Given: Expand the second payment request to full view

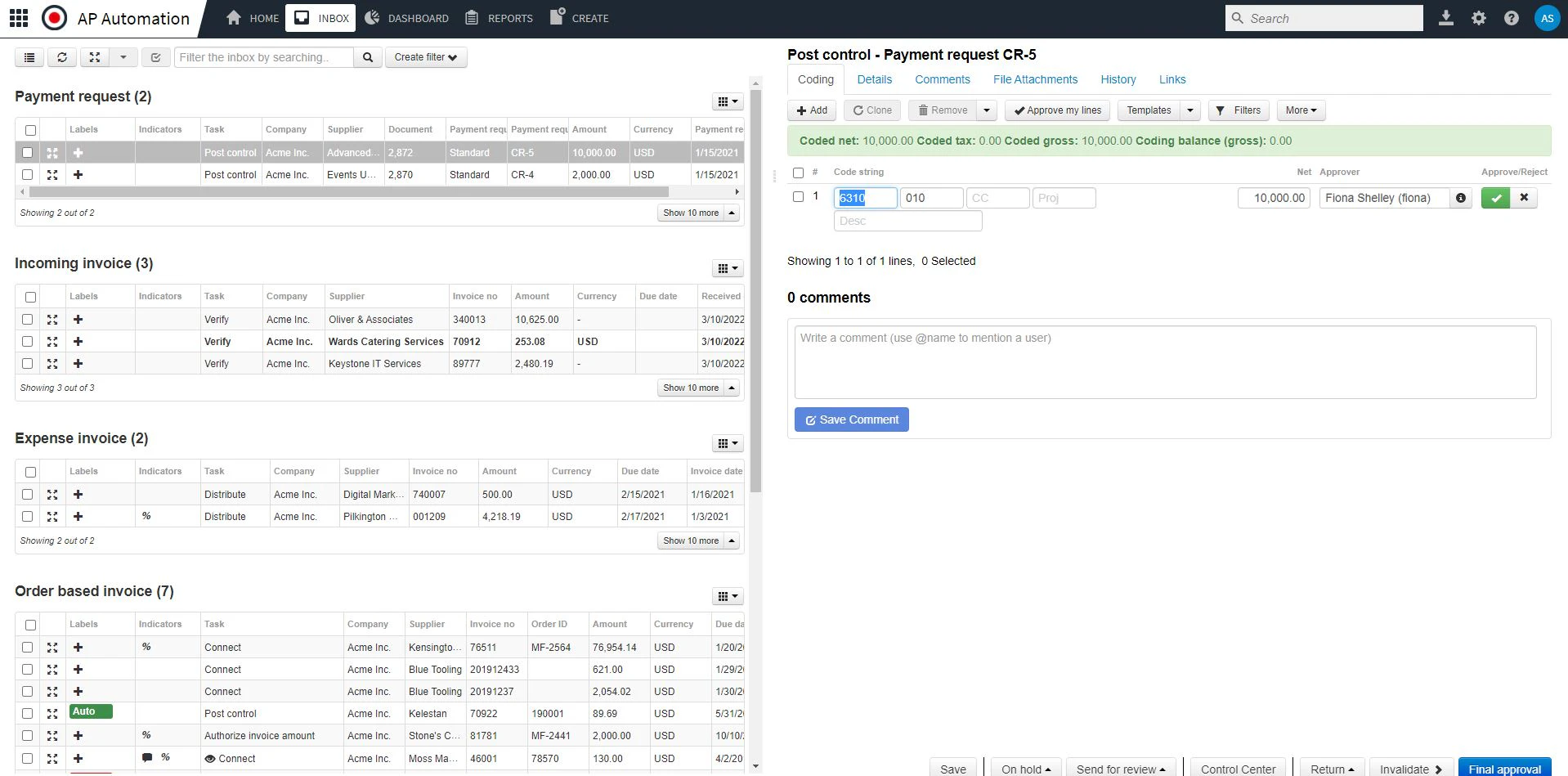Looking at the screenshot, I should point(52,174).
